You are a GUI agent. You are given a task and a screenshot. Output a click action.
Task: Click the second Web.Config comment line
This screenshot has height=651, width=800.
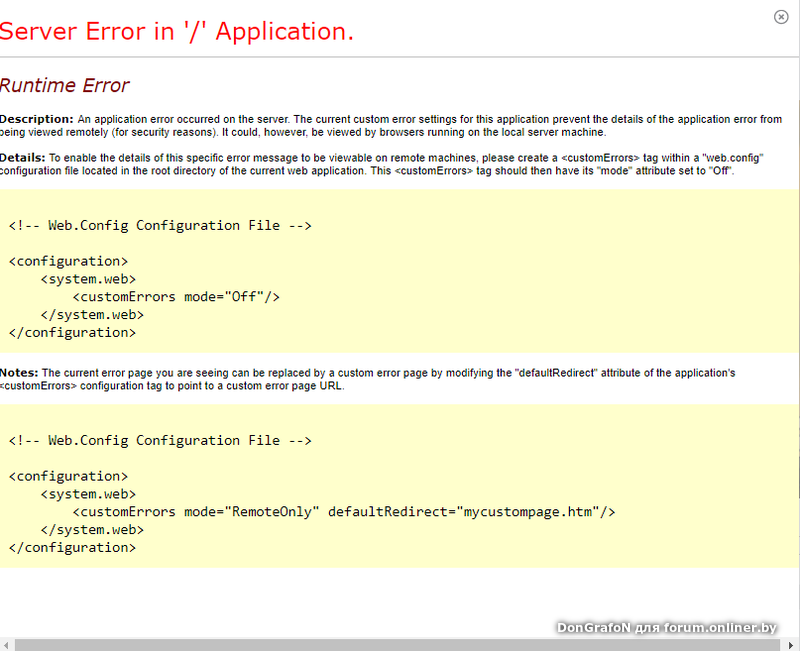[x=160, y=440]
